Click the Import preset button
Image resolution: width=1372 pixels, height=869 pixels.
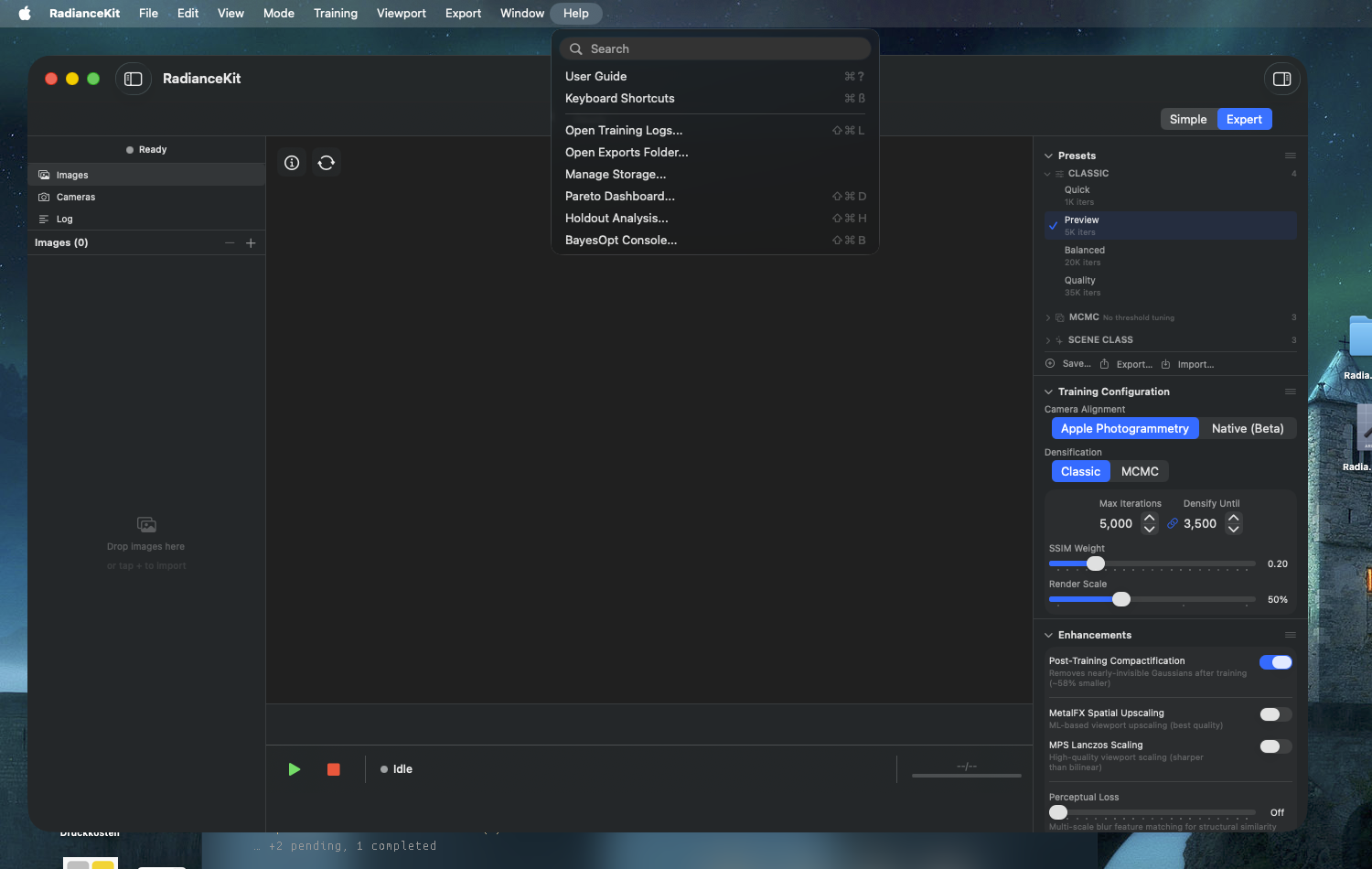pos(1187,364)
